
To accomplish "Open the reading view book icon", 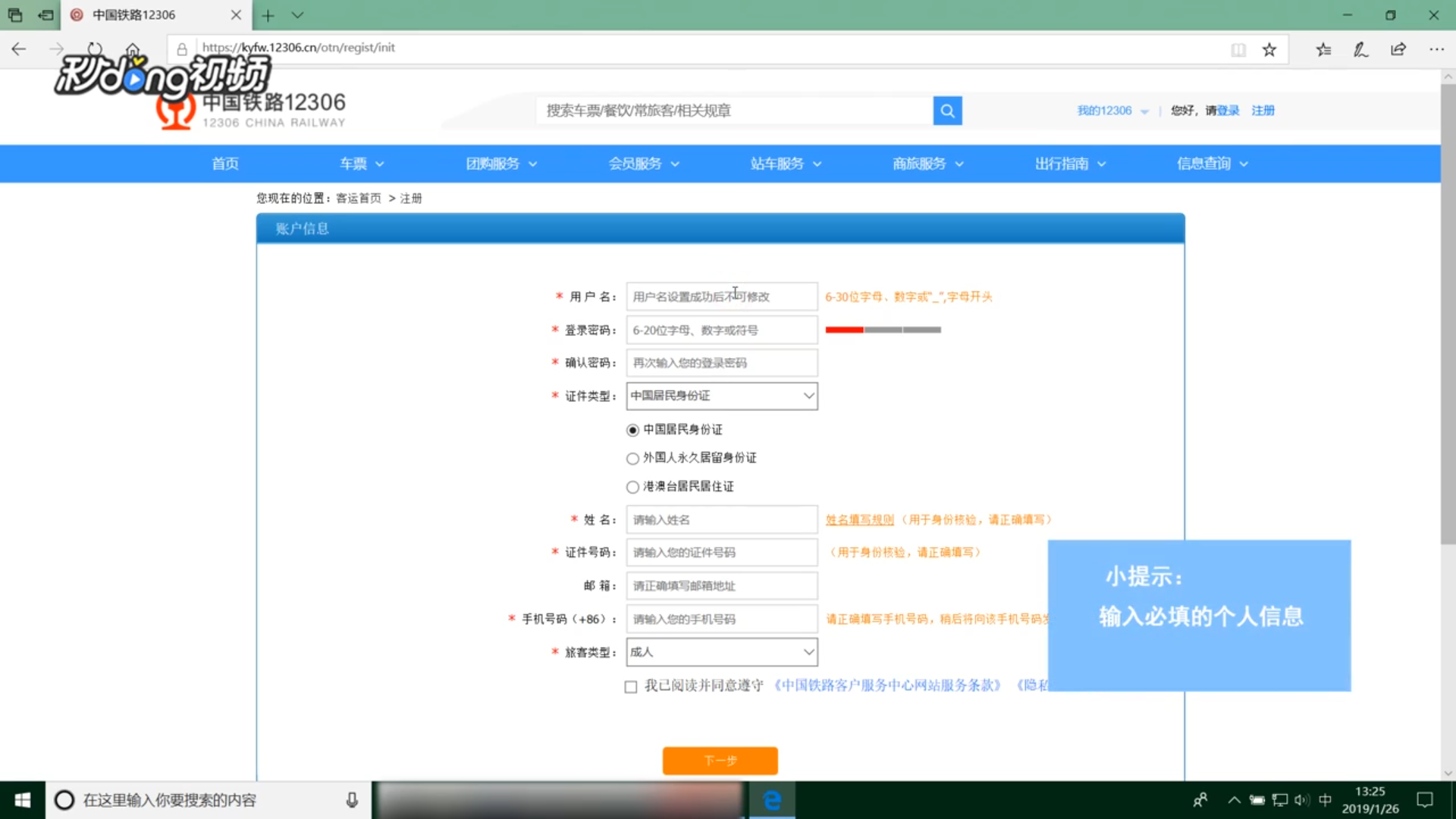I will tap(1238, 50).
